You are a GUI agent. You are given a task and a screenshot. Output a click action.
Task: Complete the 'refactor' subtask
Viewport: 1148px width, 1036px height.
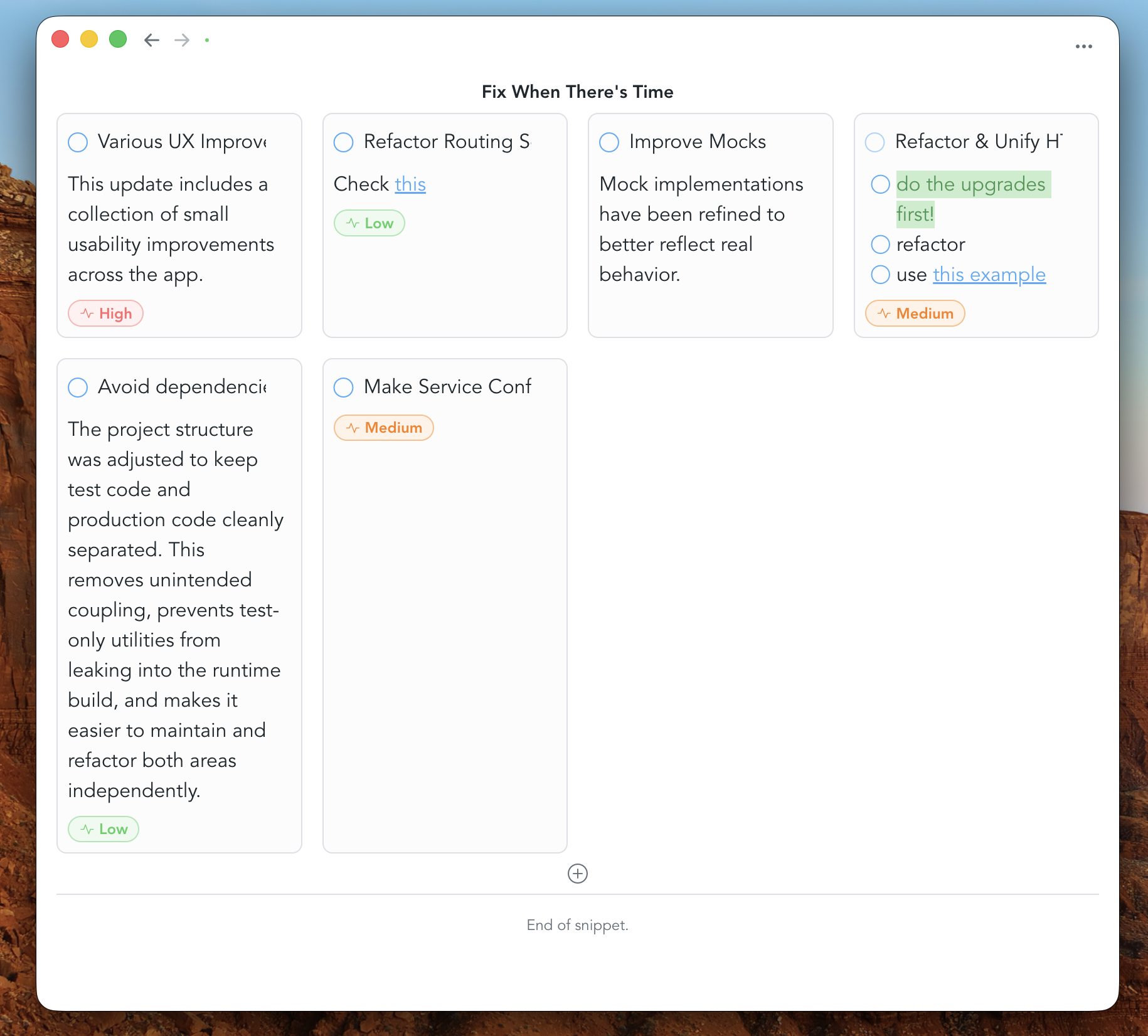880,245
